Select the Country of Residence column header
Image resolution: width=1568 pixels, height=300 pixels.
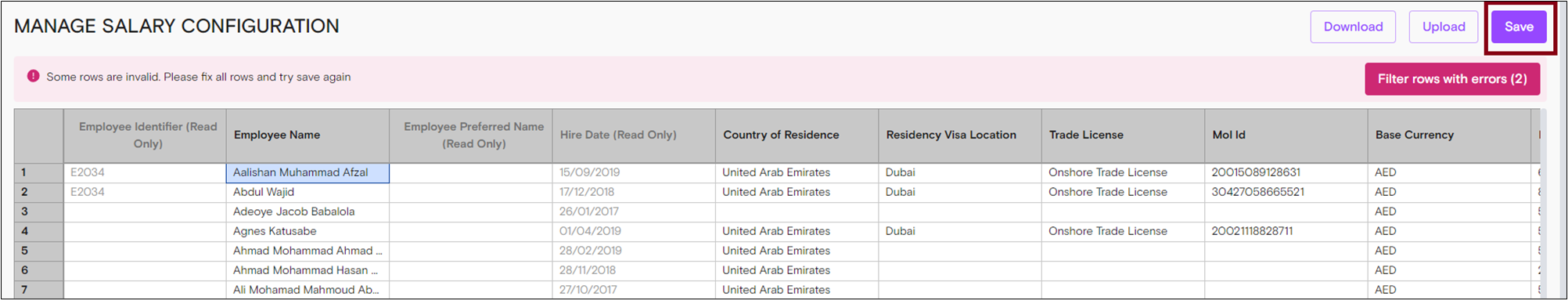pyautogui.click(x=797, y=136)
